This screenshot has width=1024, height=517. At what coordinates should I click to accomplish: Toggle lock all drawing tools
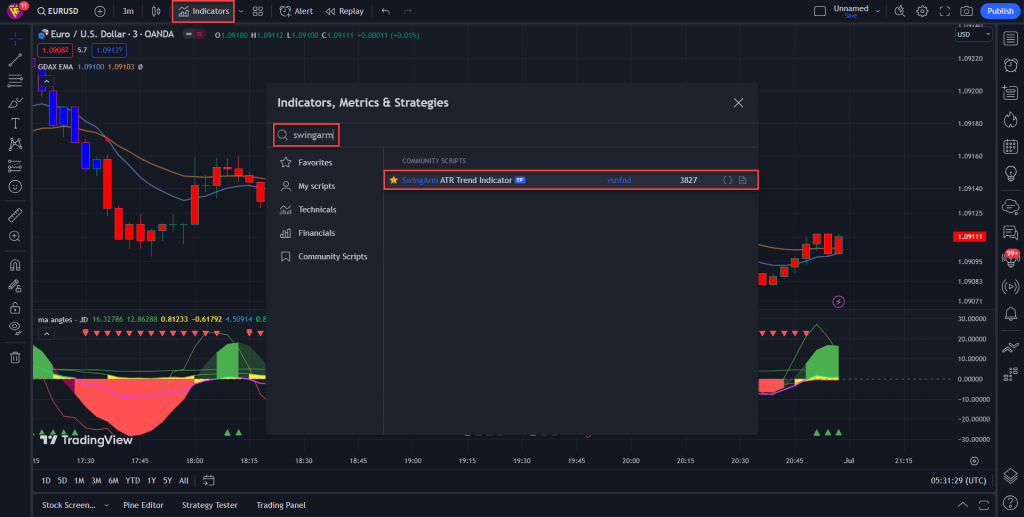15,307
